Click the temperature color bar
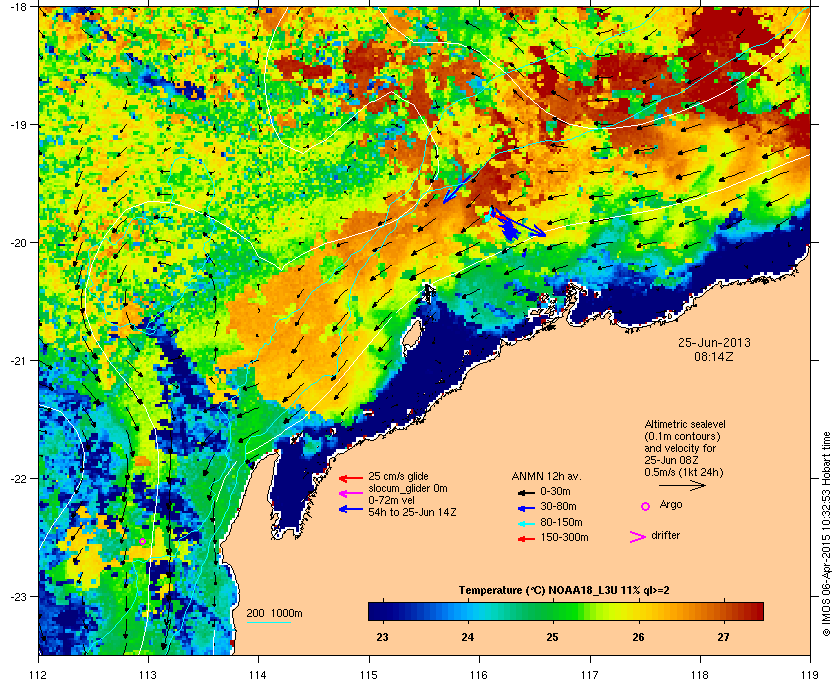Screen dimensions: 840x680 pos(566,611)
